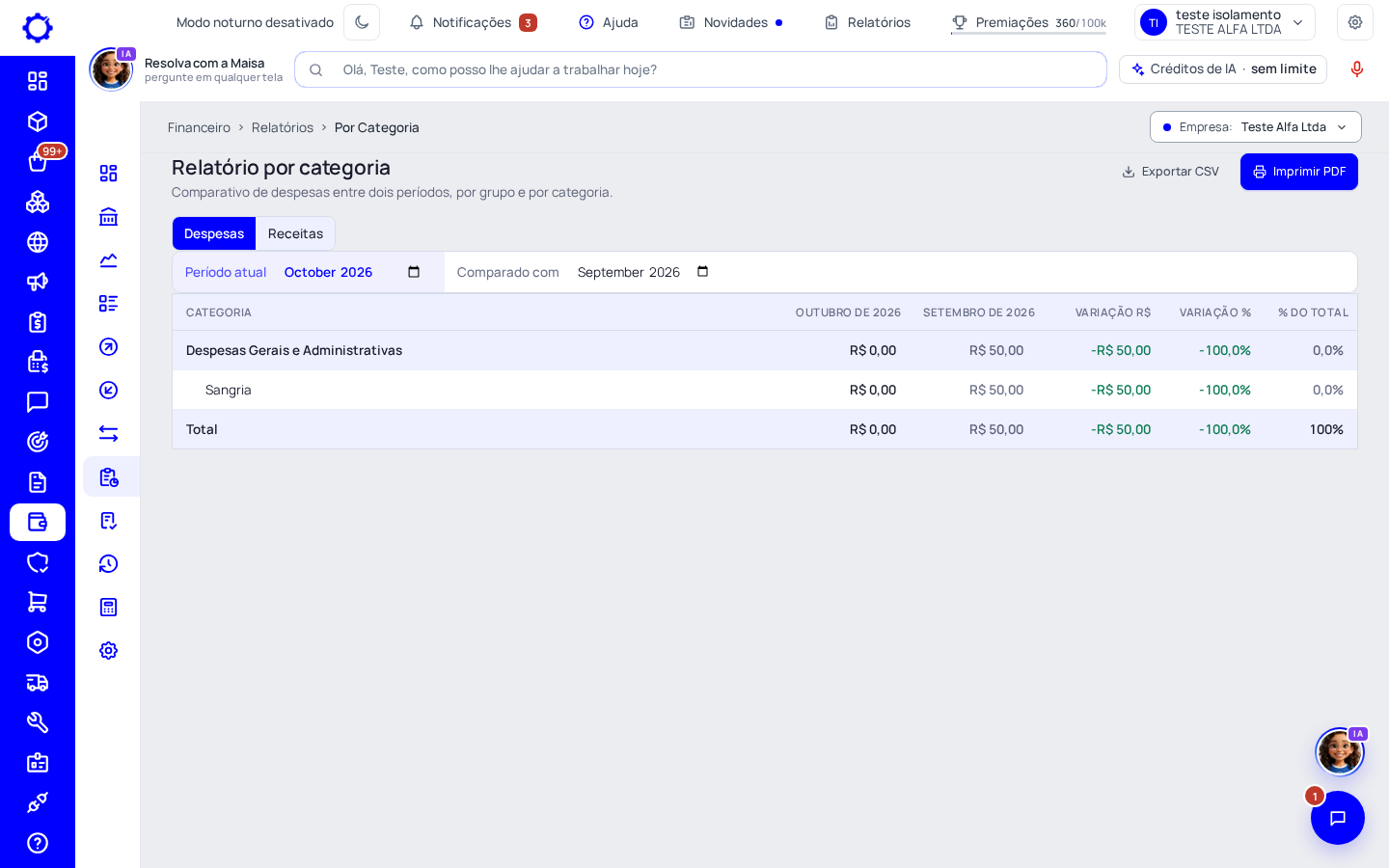Open calendar picker for September 2026
This screenshot has height=868, width=1389.
tap(703, 272)
